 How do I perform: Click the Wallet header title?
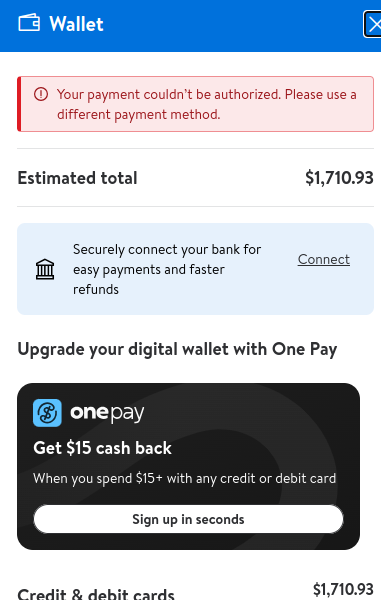pos(77,24)
